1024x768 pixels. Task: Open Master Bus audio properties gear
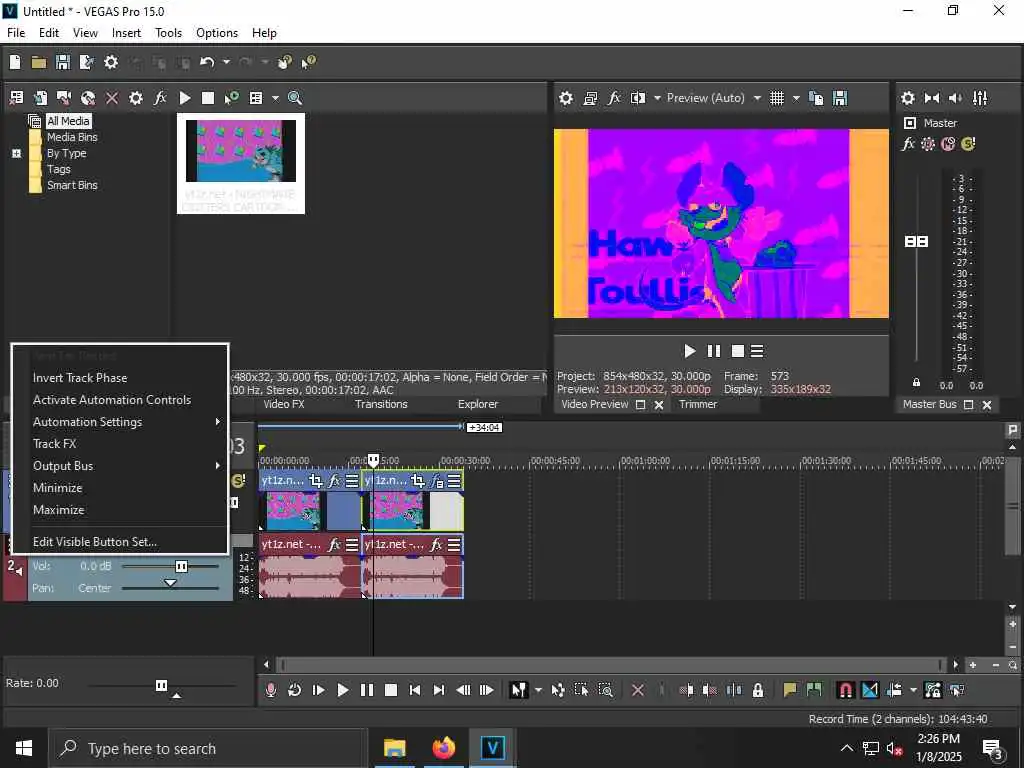click(x=908, y=98)
